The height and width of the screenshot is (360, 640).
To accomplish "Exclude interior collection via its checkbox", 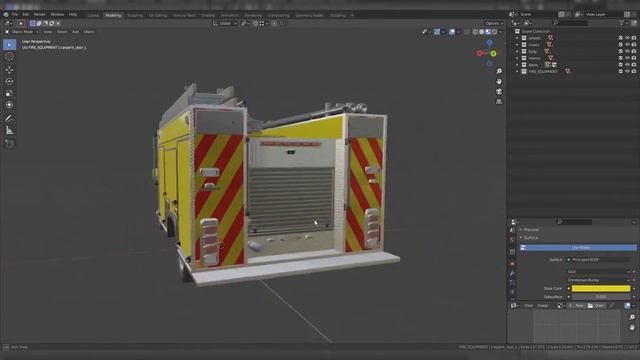I will [621, 58].
